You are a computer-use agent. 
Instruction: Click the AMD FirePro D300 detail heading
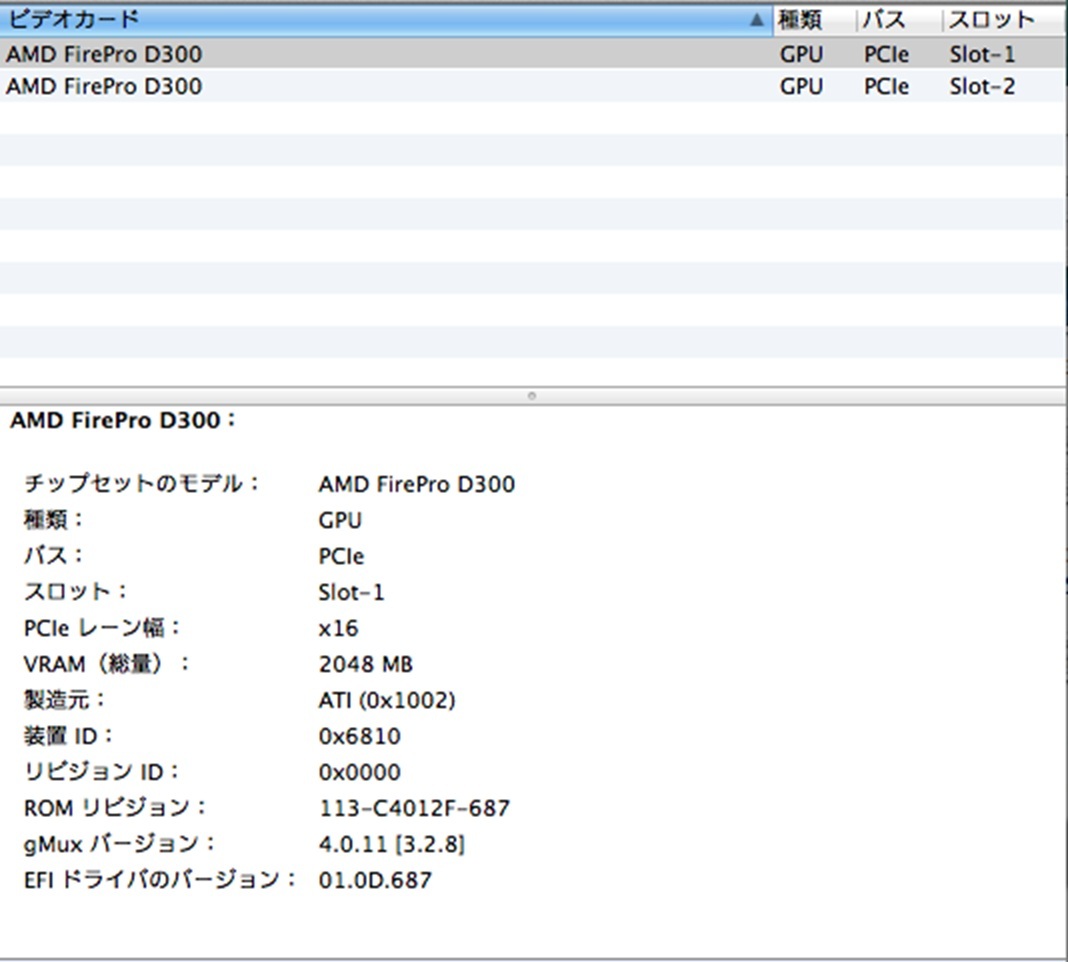[x=123, y=420]
